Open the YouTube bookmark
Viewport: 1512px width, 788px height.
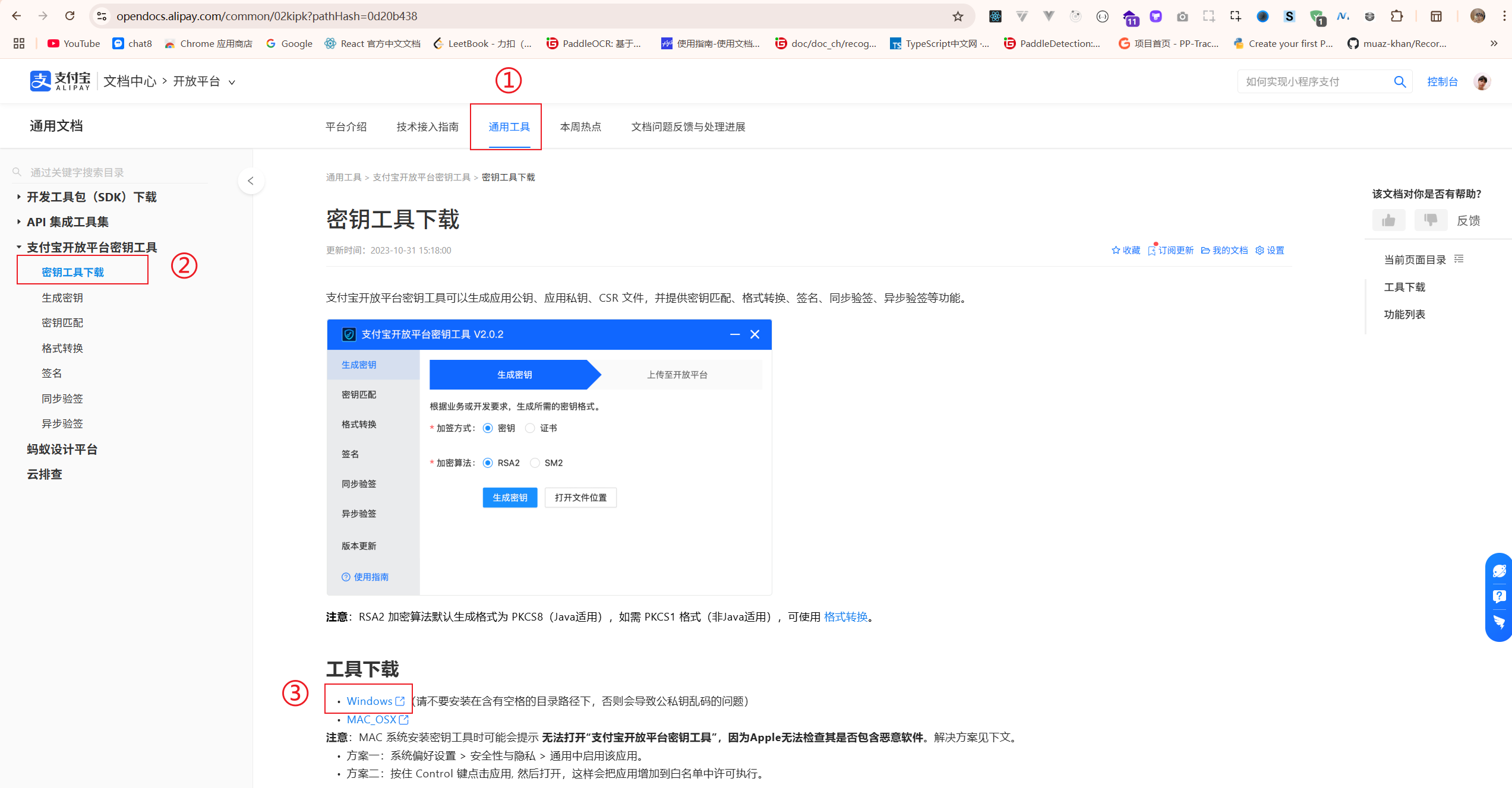[x=74, y=43]
